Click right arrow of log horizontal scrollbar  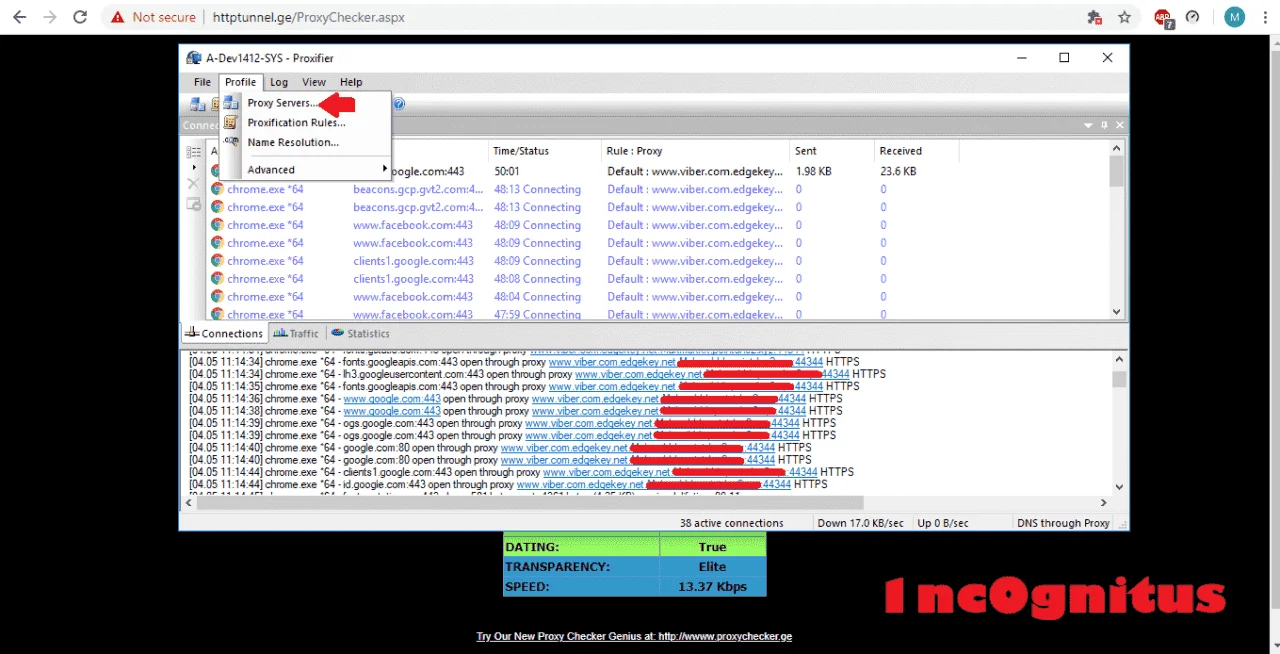click(1104, 502)
